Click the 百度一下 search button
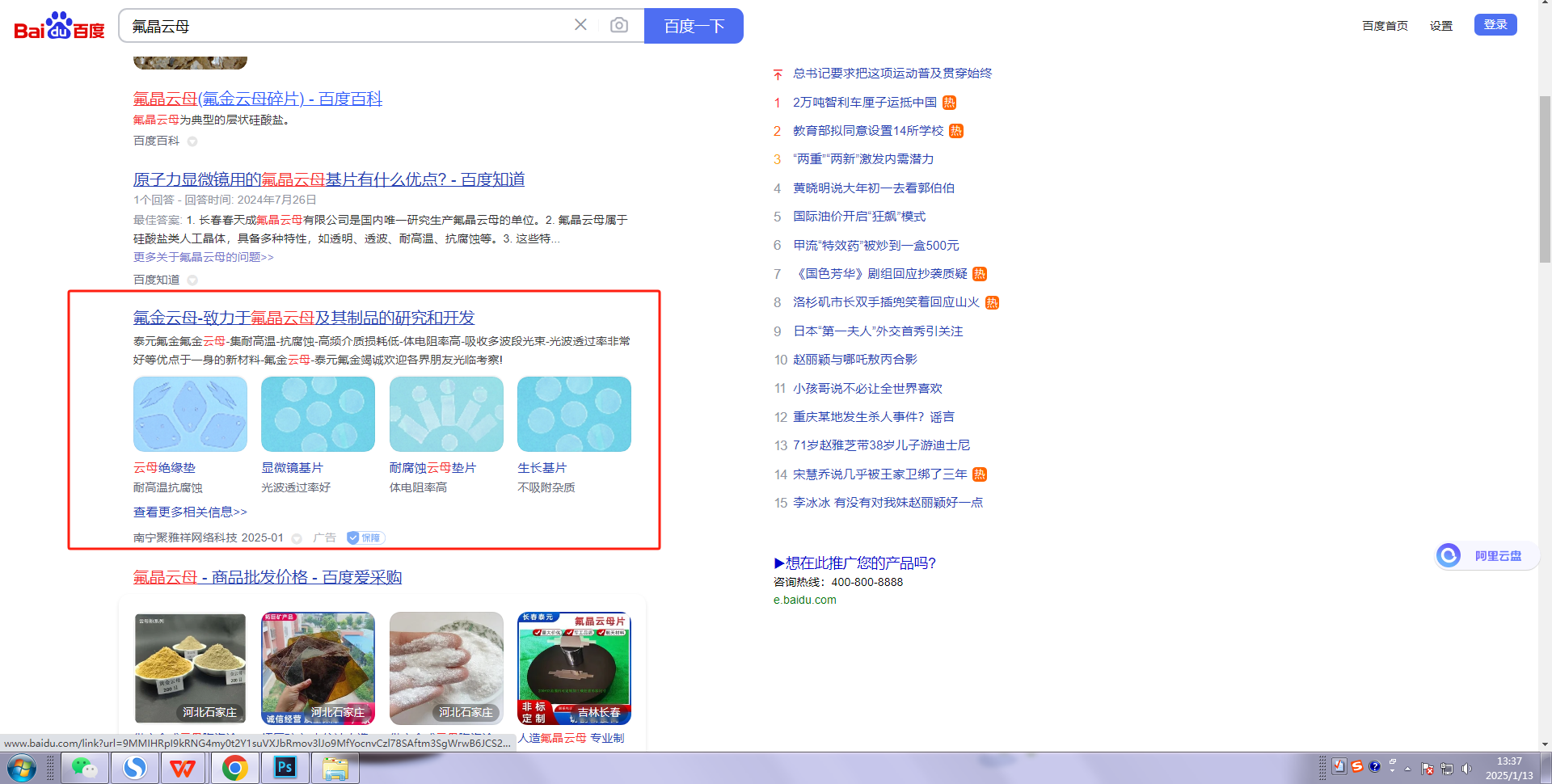The width and height of the screenshot is (1552, 784). (x=694, y=26)
